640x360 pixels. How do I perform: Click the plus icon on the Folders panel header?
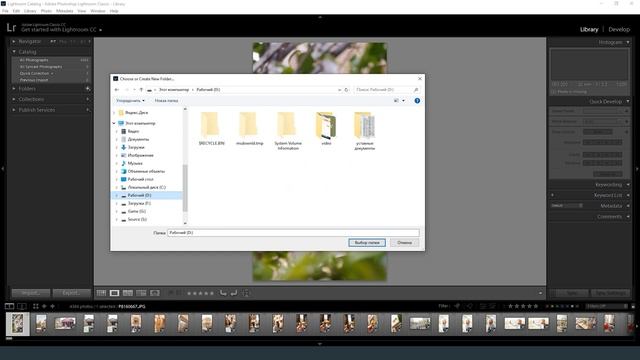pos(88,89)
